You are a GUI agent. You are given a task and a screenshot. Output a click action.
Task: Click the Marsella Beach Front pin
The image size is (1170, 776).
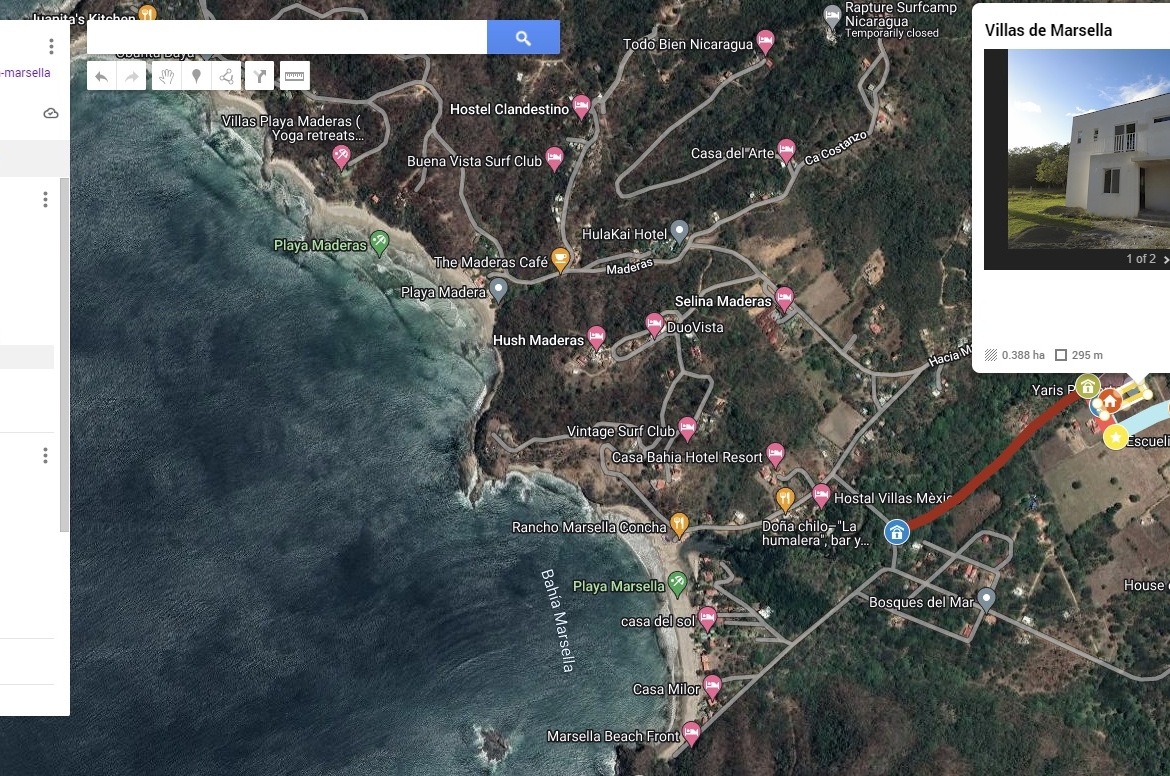point(692,733)
